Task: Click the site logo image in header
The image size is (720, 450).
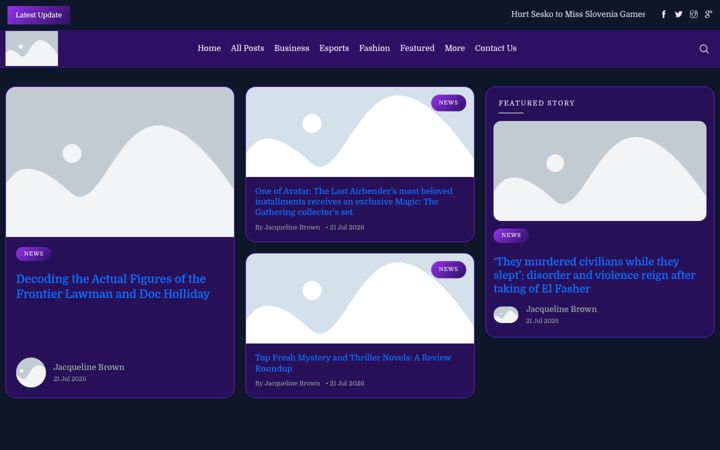Action: coord(32,48)
